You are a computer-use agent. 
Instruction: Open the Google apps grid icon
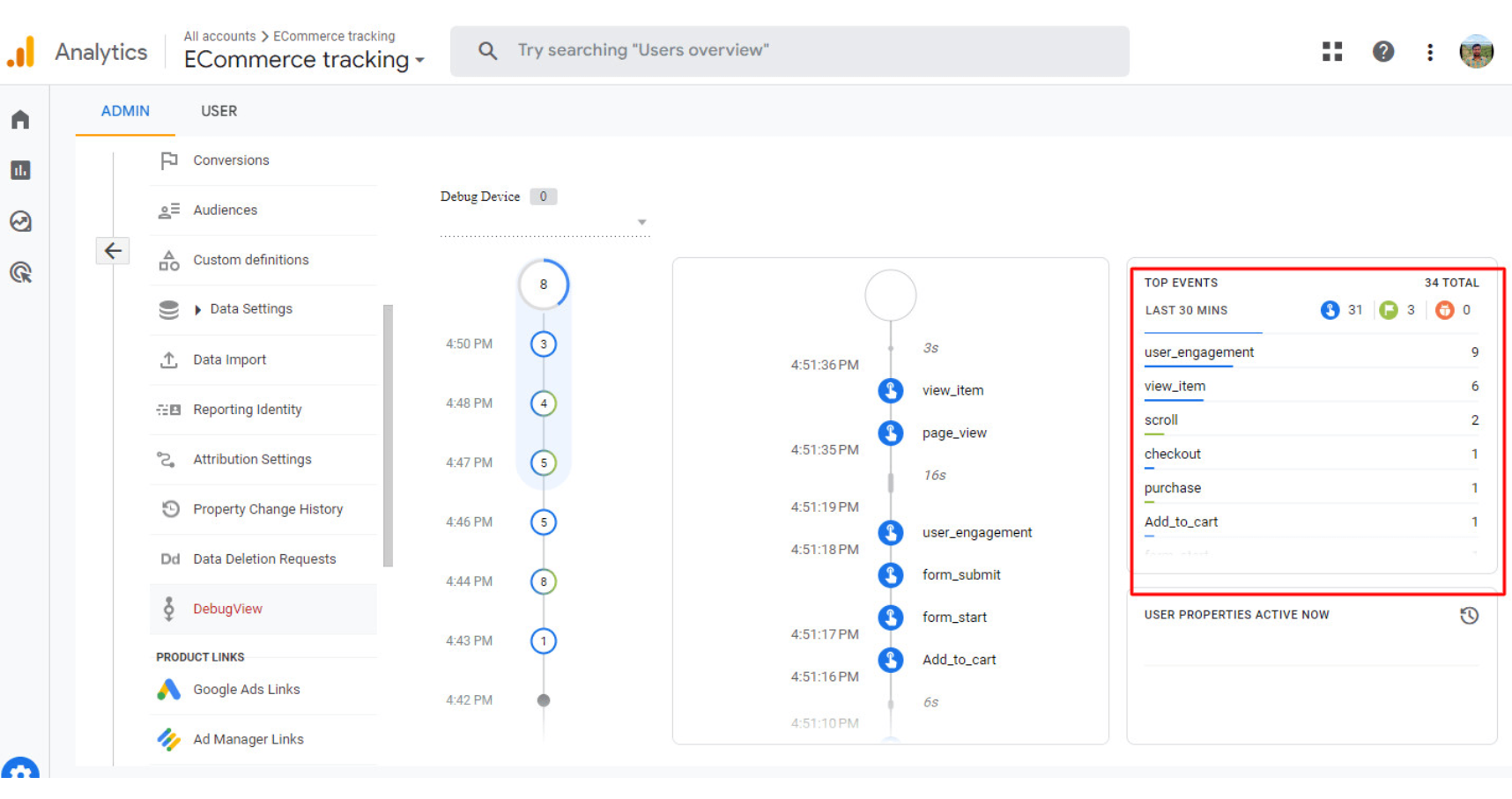[x=1331, y=52]
